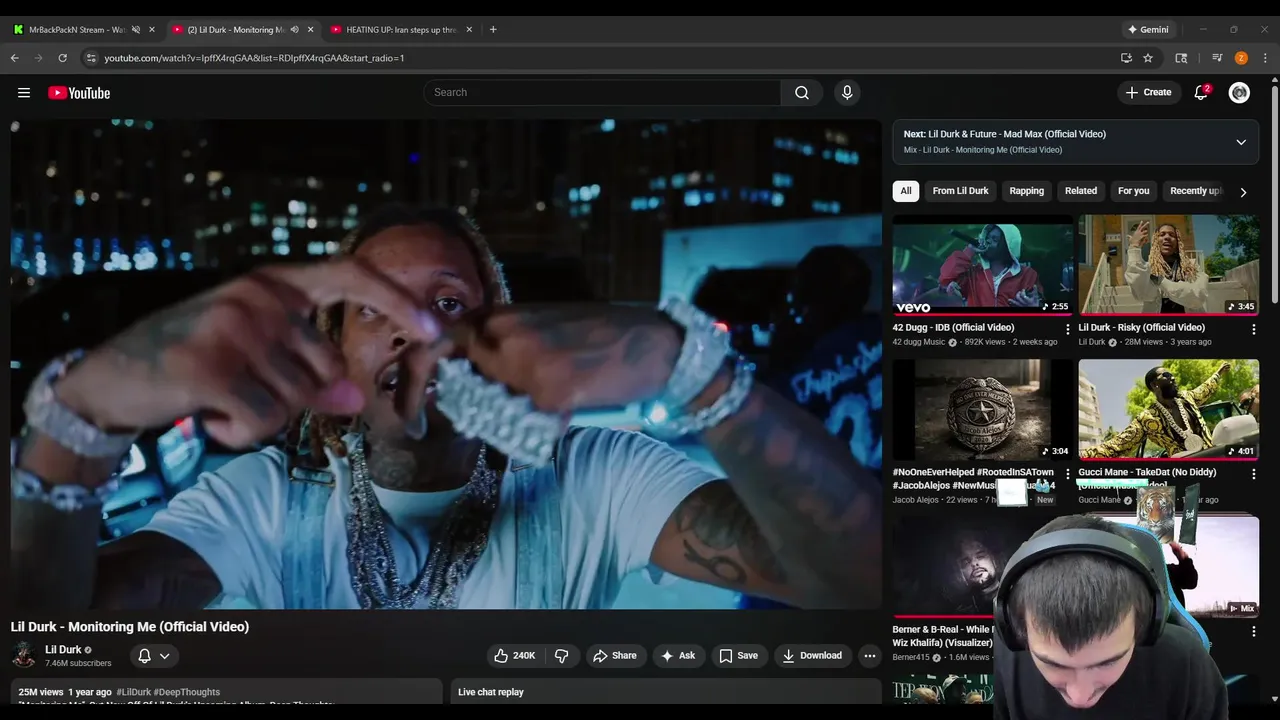This screenshot has height=720, width=1280.
Task: Open the YouTube notifications bell
Action: pos(1201,92)
